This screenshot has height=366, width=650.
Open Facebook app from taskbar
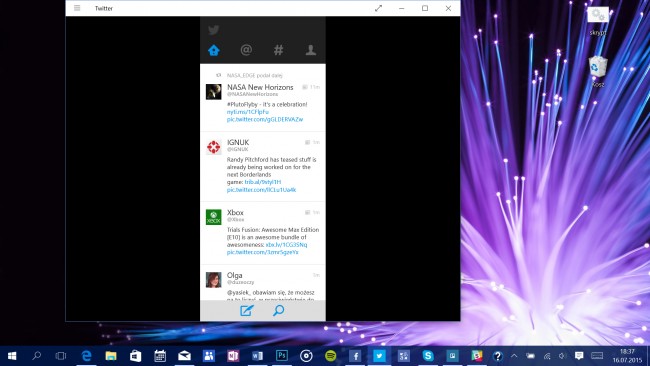(x=355, y=356)
